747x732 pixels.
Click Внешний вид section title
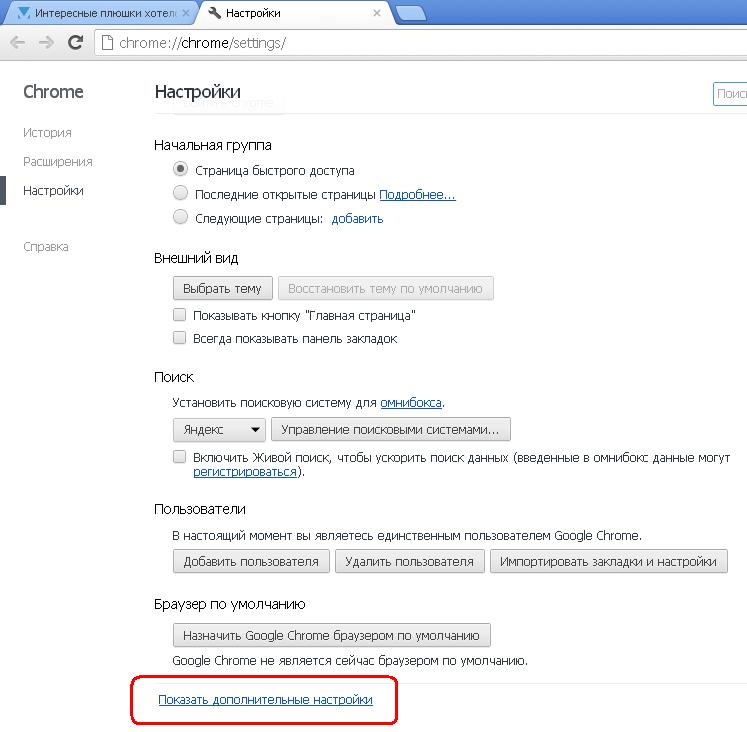[x=196, y=258]
